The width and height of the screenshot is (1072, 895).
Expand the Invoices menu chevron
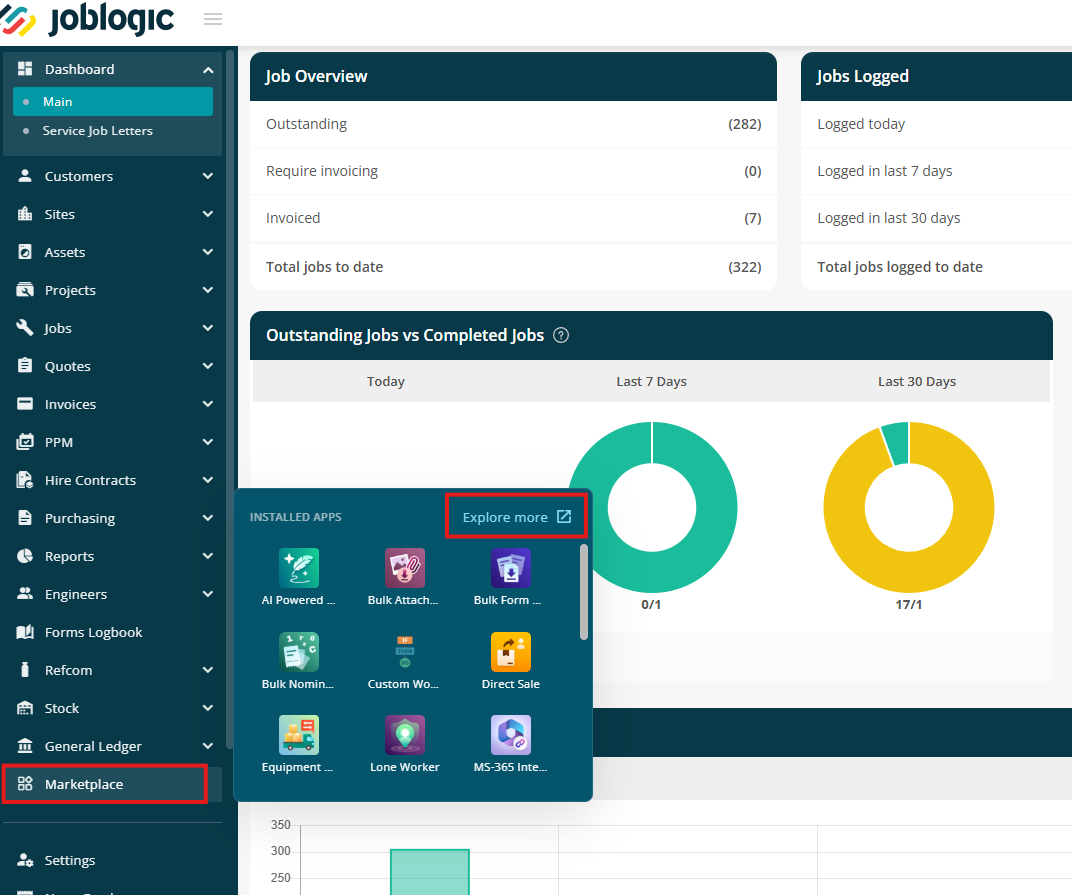point(208,404)
